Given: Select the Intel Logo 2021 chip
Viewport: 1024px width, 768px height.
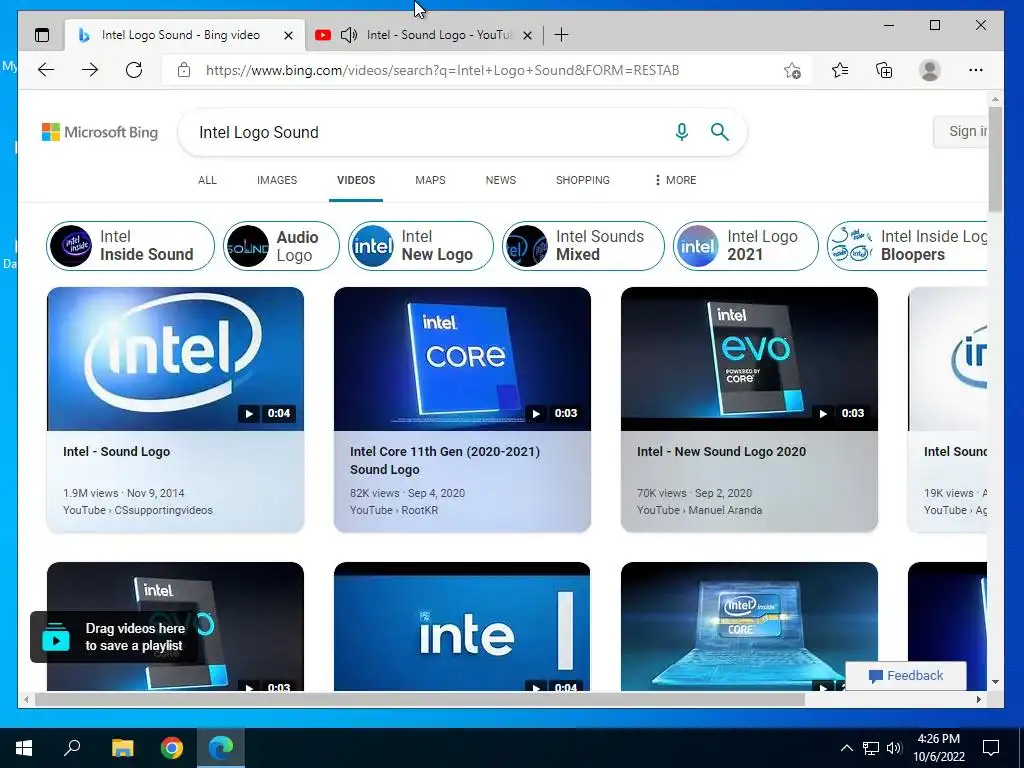Looking at the screenshot, I should point(746,246).
